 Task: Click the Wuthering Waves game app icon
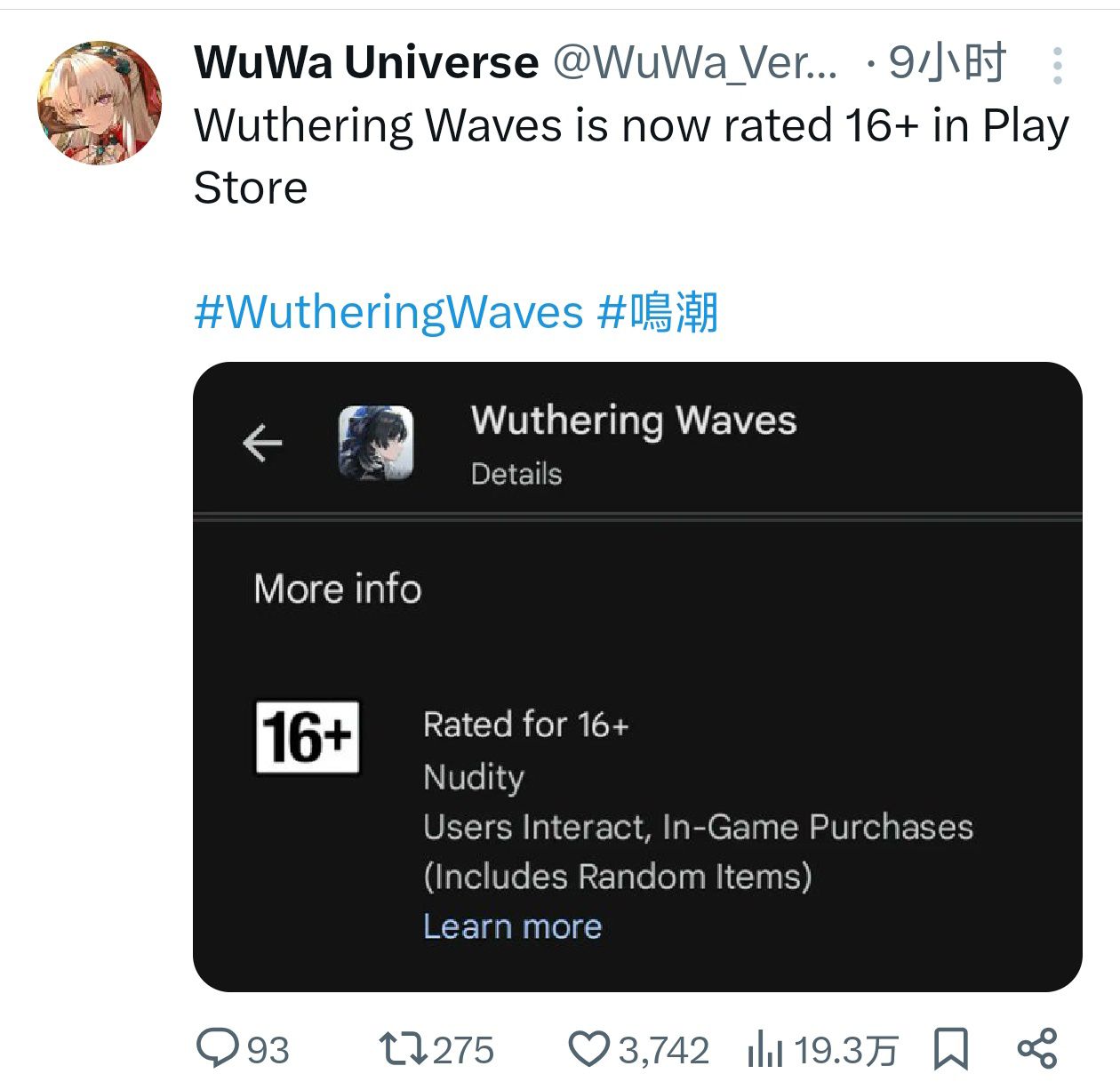376,442
